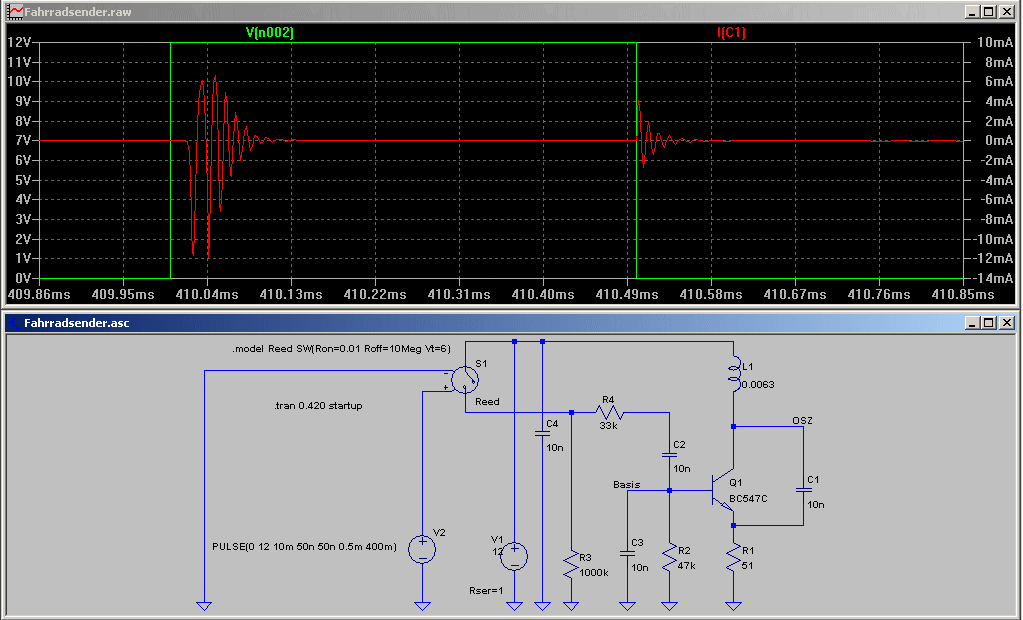This screenshot has height=620, width=1023.
Task: Select the R1 51 ohm resistor symbol
Action: [733, 559]
